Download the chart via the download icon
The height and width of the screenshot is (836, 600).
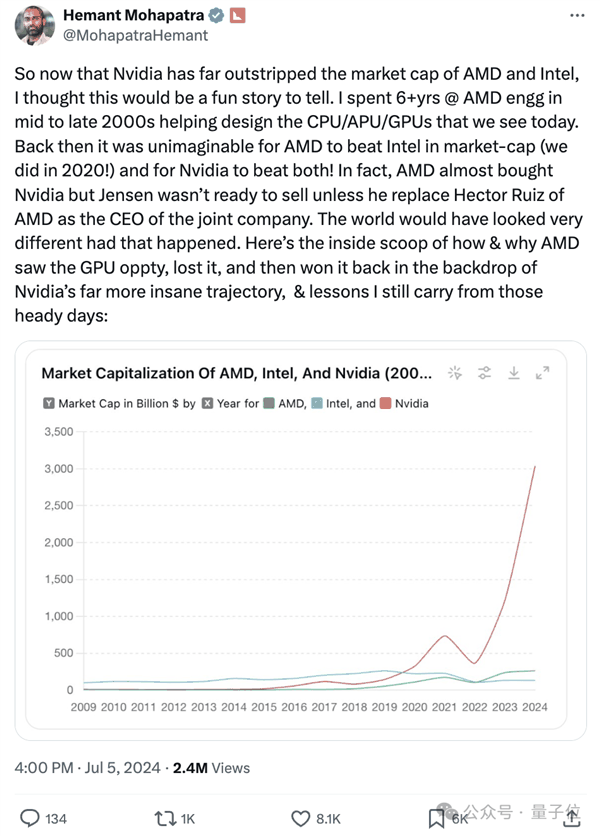tap(514, 374)
